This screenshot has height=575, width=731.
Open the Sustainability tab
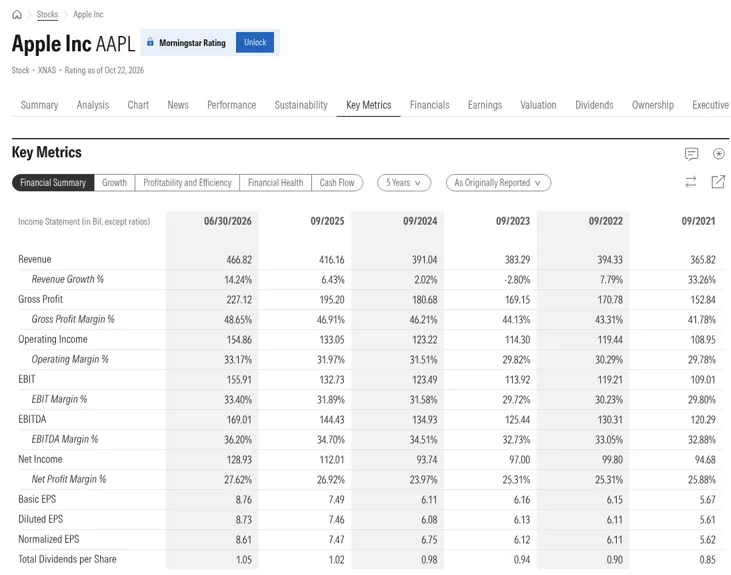pos(301,105)
